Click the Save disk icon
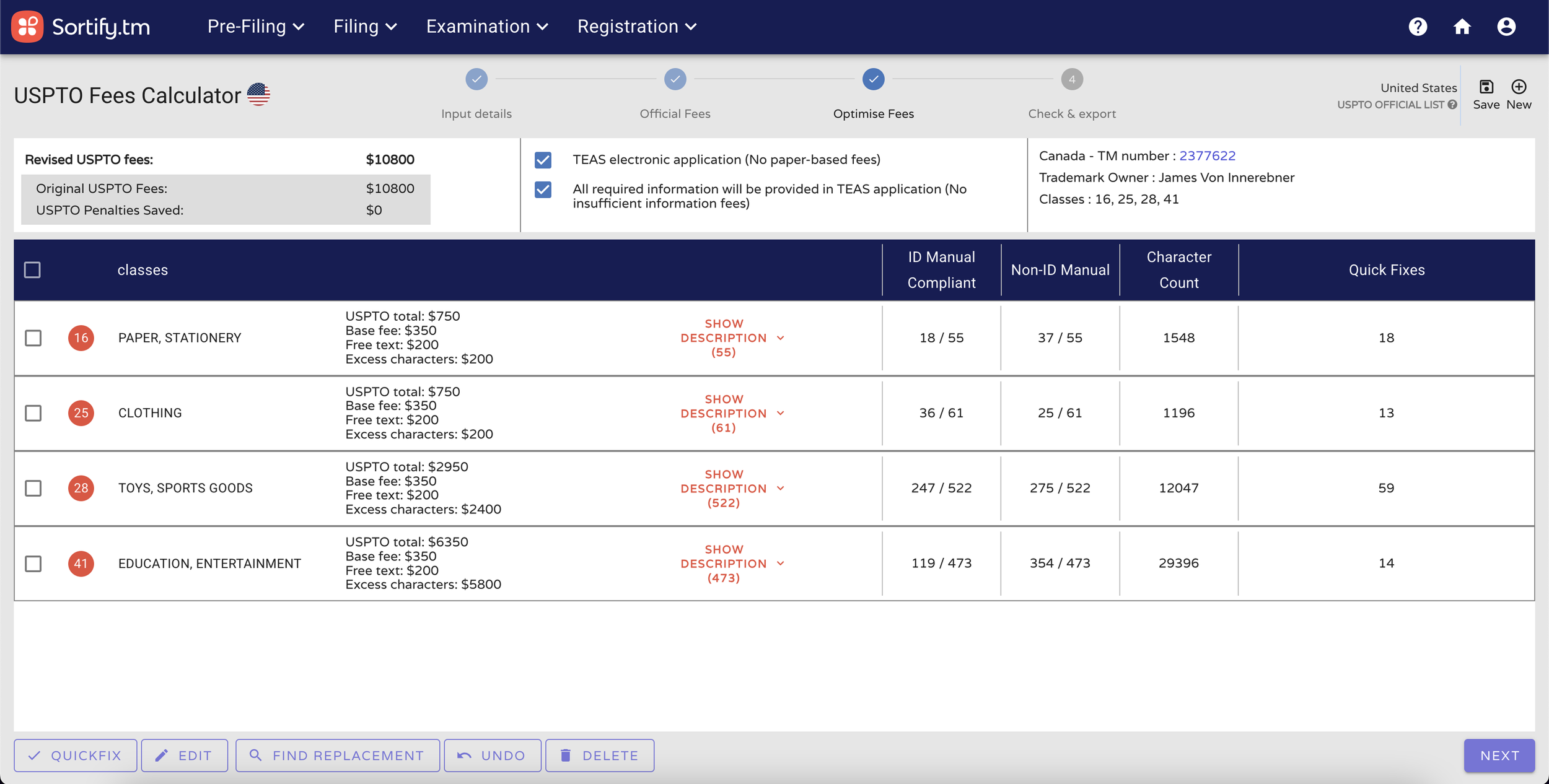 [x=1486, y=87]
